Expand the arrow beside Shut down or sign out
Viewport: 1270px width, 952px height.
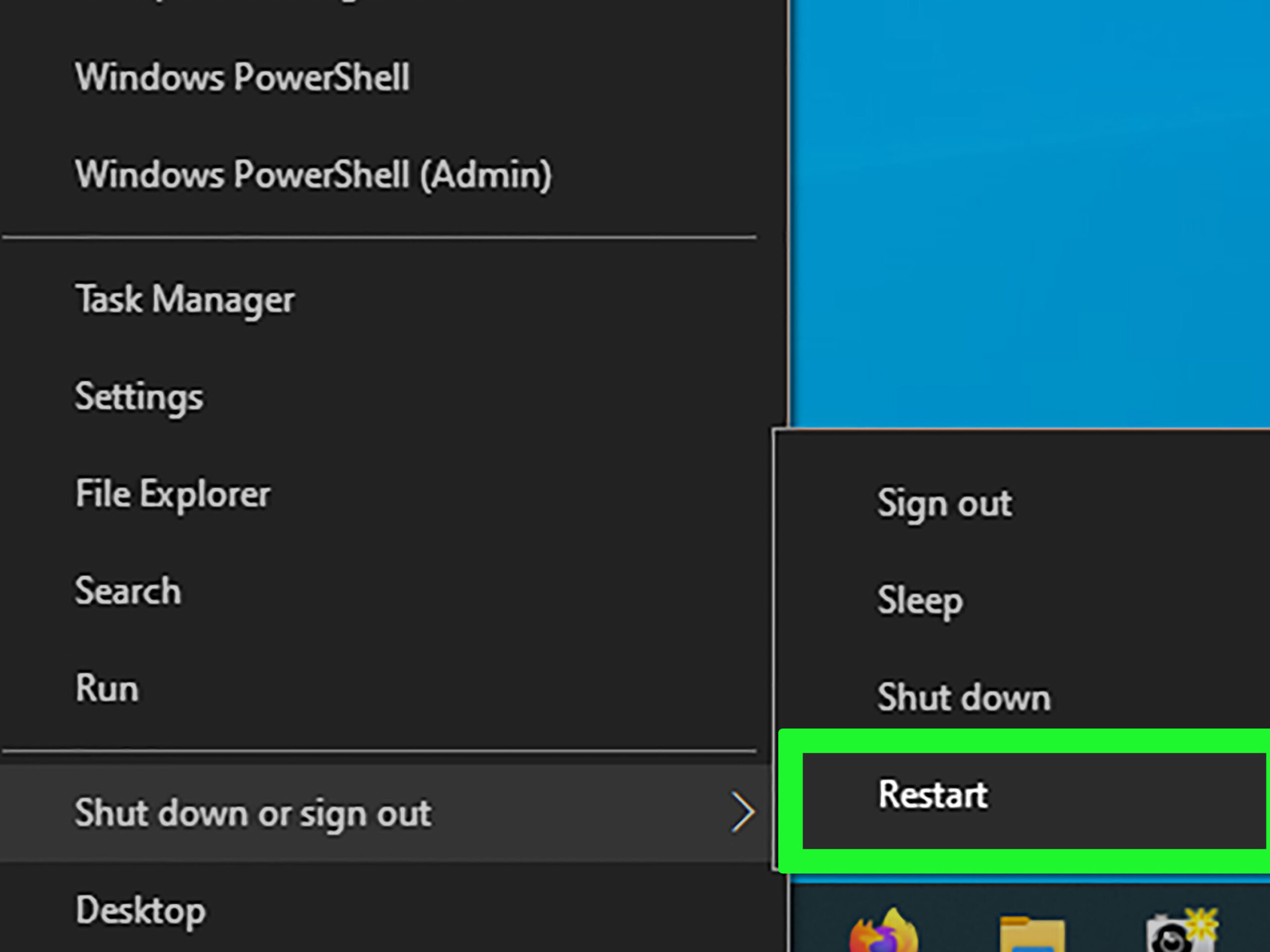(x=742, y=812)
